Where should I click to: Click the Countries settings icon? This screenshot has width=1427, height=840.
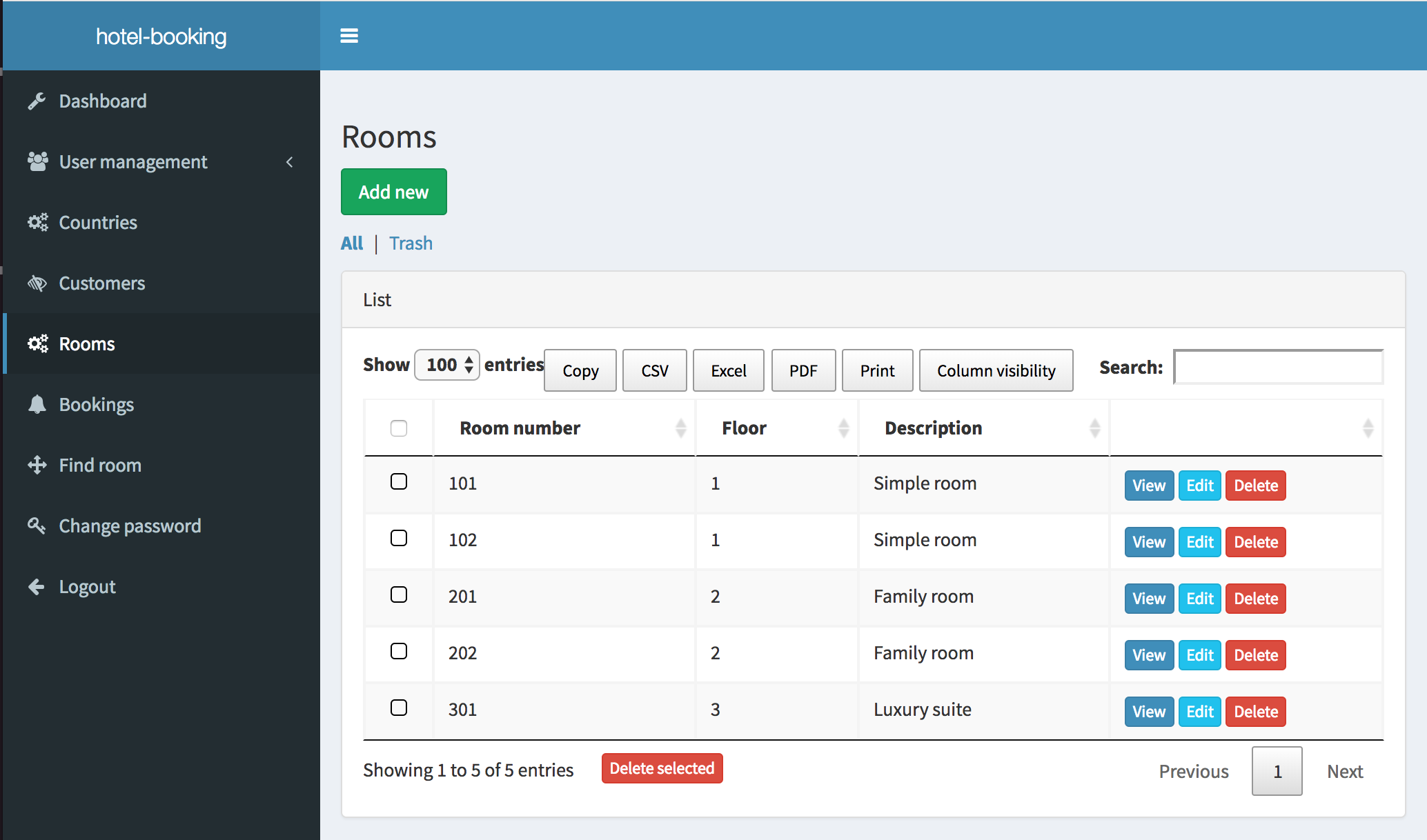pos(38,222)
